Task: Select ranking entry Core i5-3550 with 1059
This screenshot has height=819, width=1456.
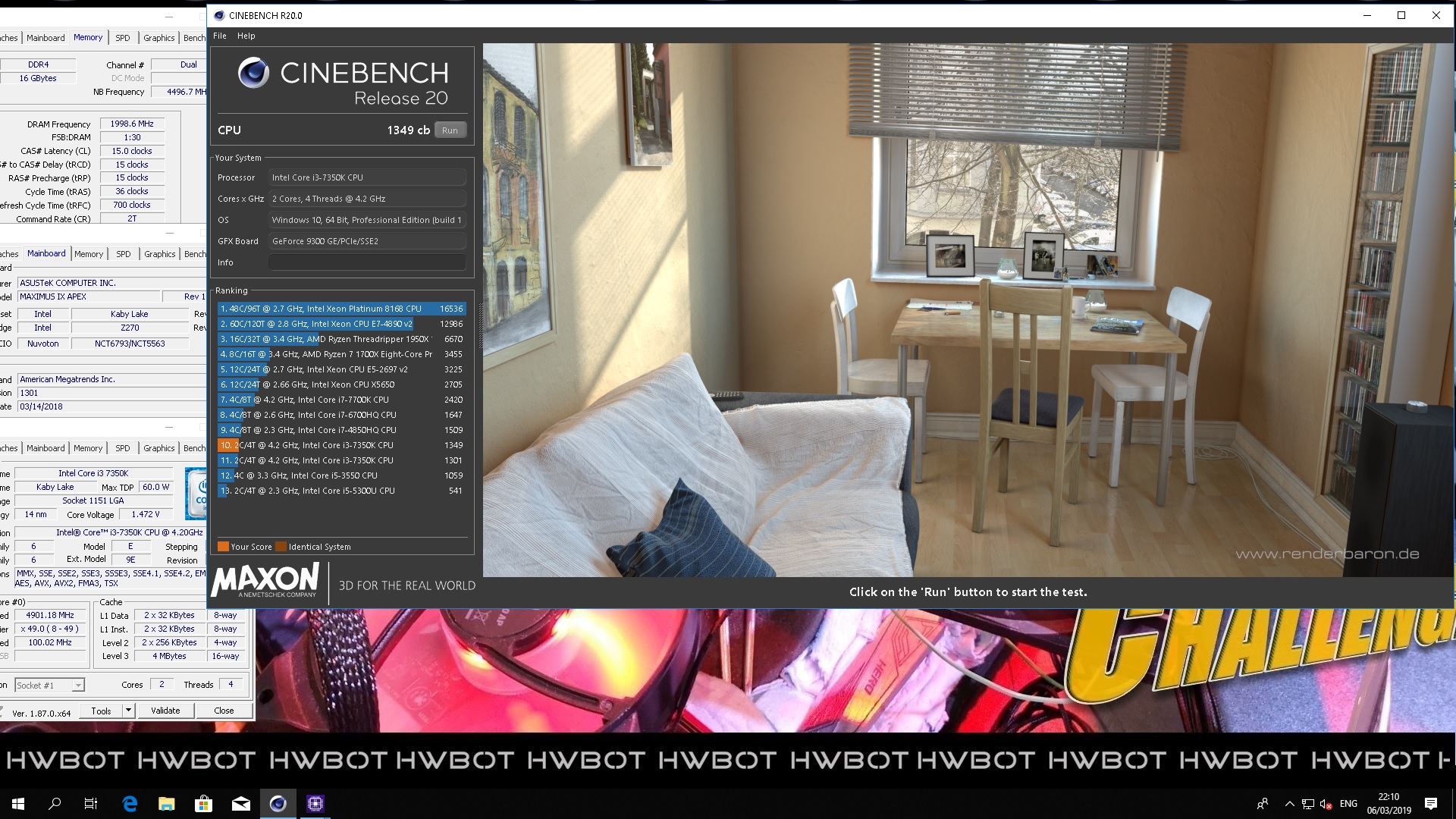Action: [x=341, y=475]
